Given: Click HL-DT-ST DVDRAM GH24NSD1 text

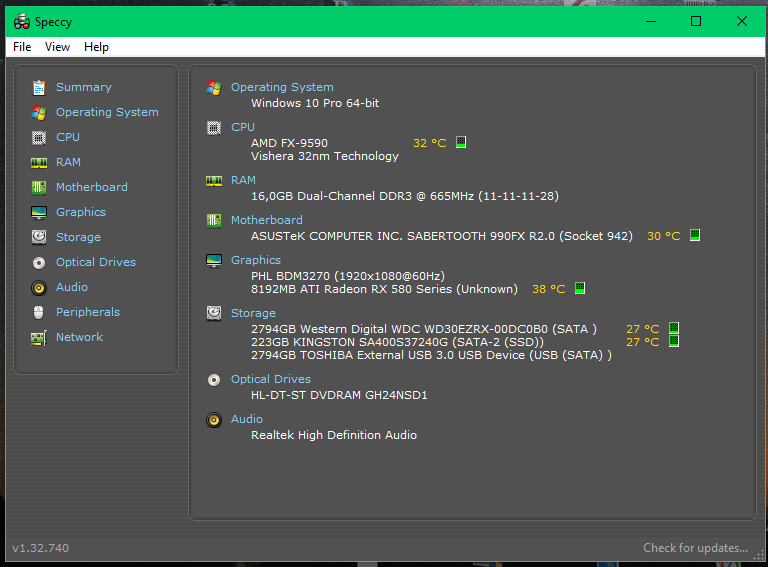Looking at the screenshot, I should (339, 395).
